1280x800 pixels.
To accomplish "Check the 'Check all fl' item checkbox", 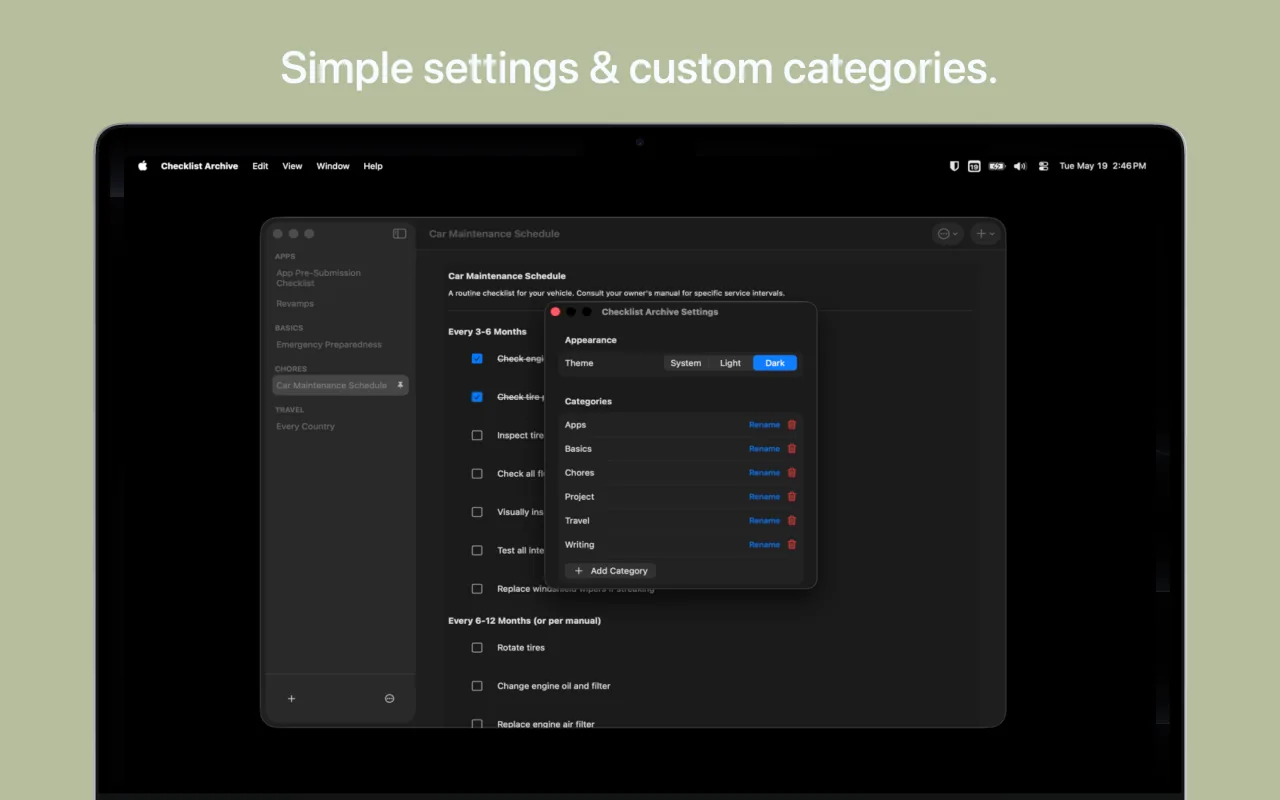I will pyautogui.click(x=477, y=474).
